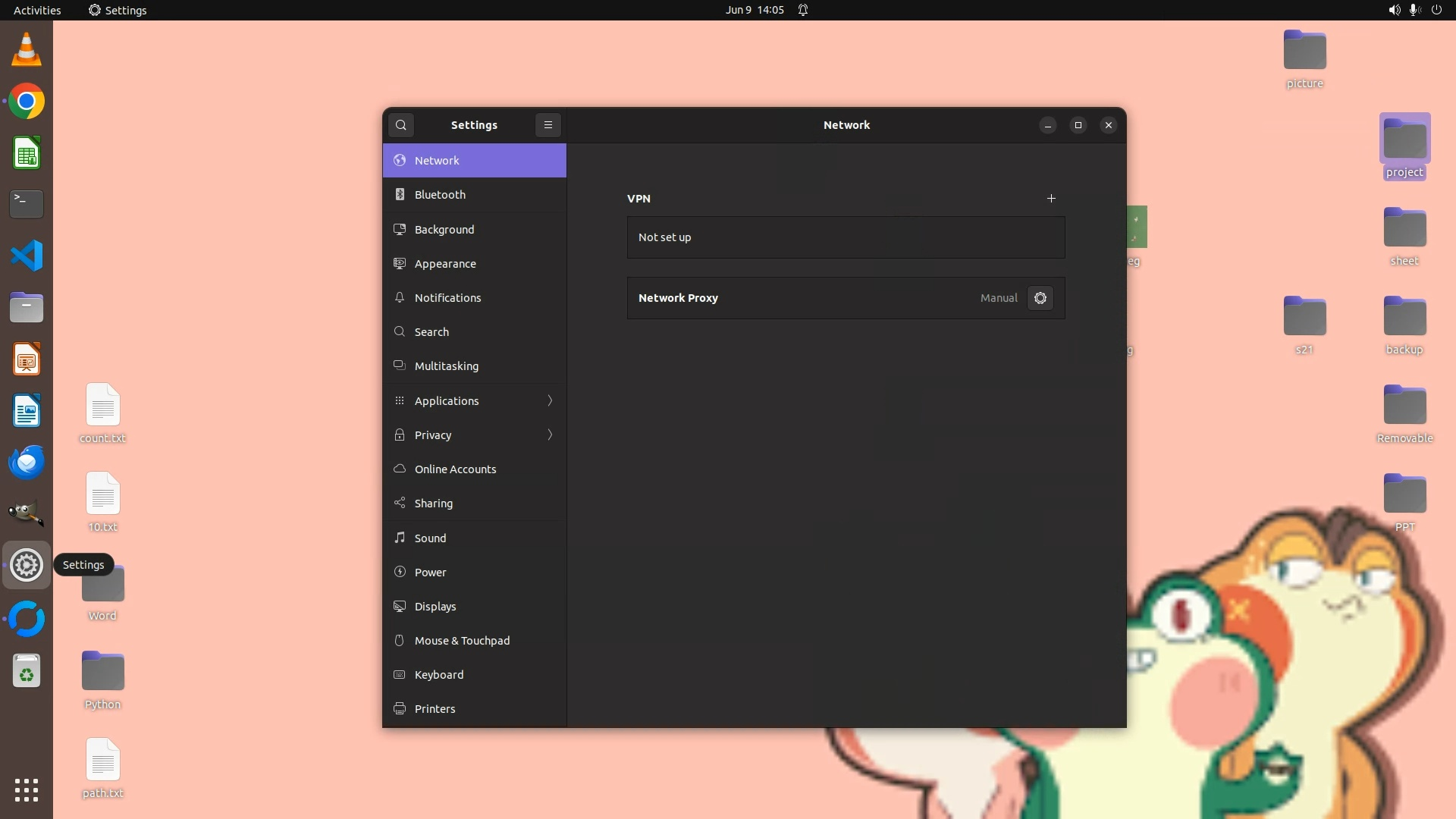Open Thunderbird mail from dock
The height and width of the screenshot is (819, 1456).
point(27,462)
